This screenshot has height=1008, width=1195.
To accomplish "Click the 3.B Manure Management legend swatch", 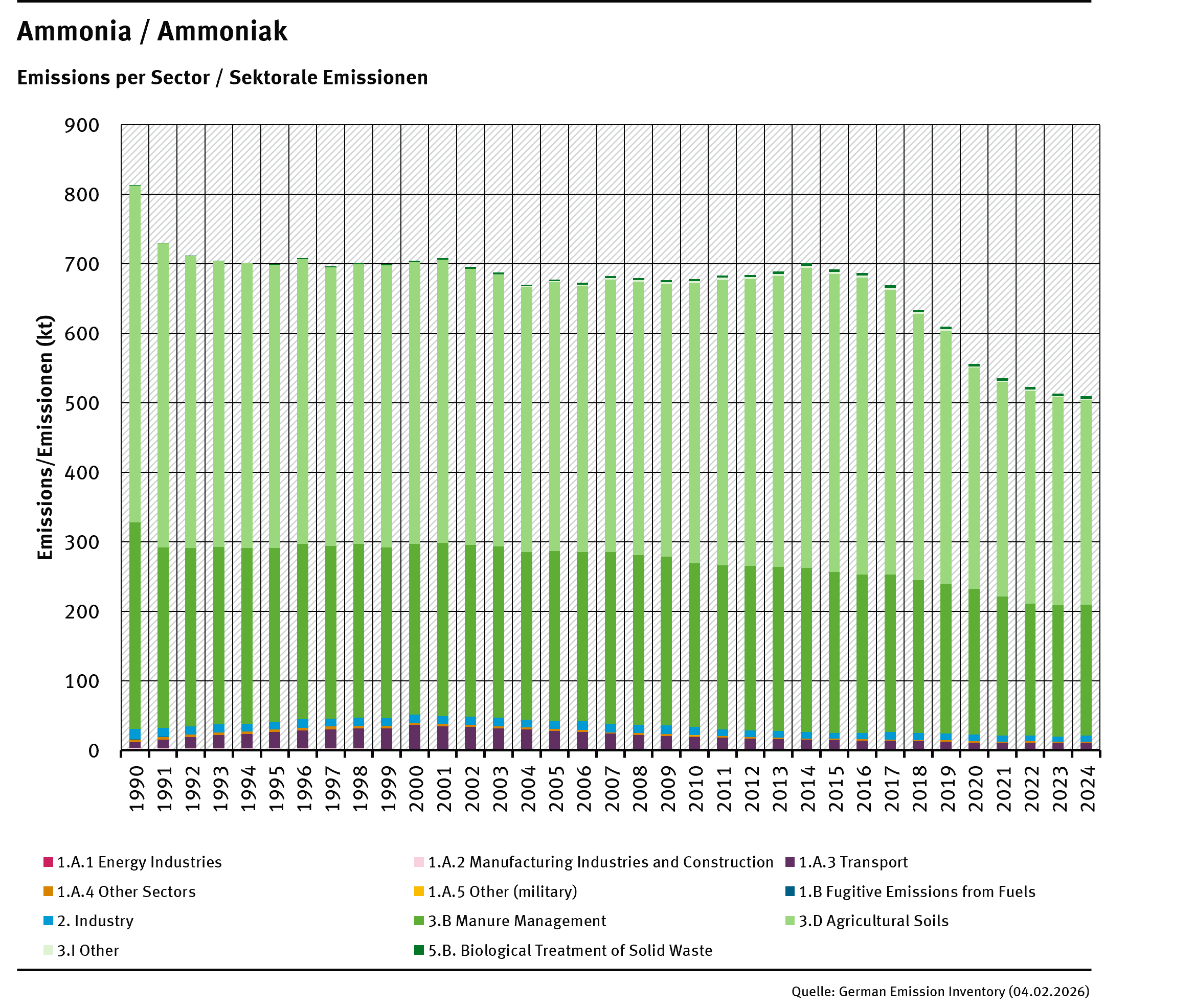I will point(419,921).
